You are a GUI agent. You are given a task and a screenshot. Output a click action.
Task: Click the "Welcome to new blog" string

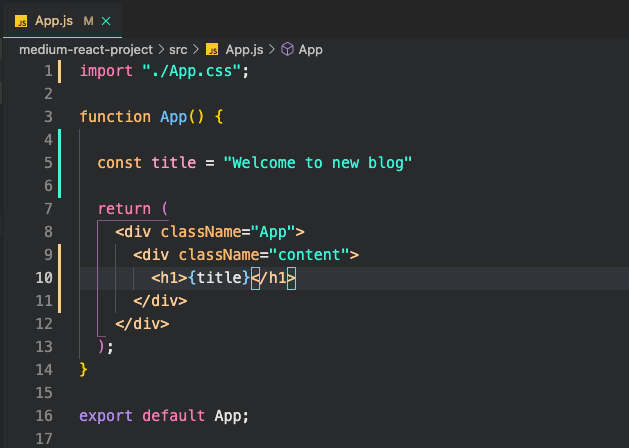[318, 163]
